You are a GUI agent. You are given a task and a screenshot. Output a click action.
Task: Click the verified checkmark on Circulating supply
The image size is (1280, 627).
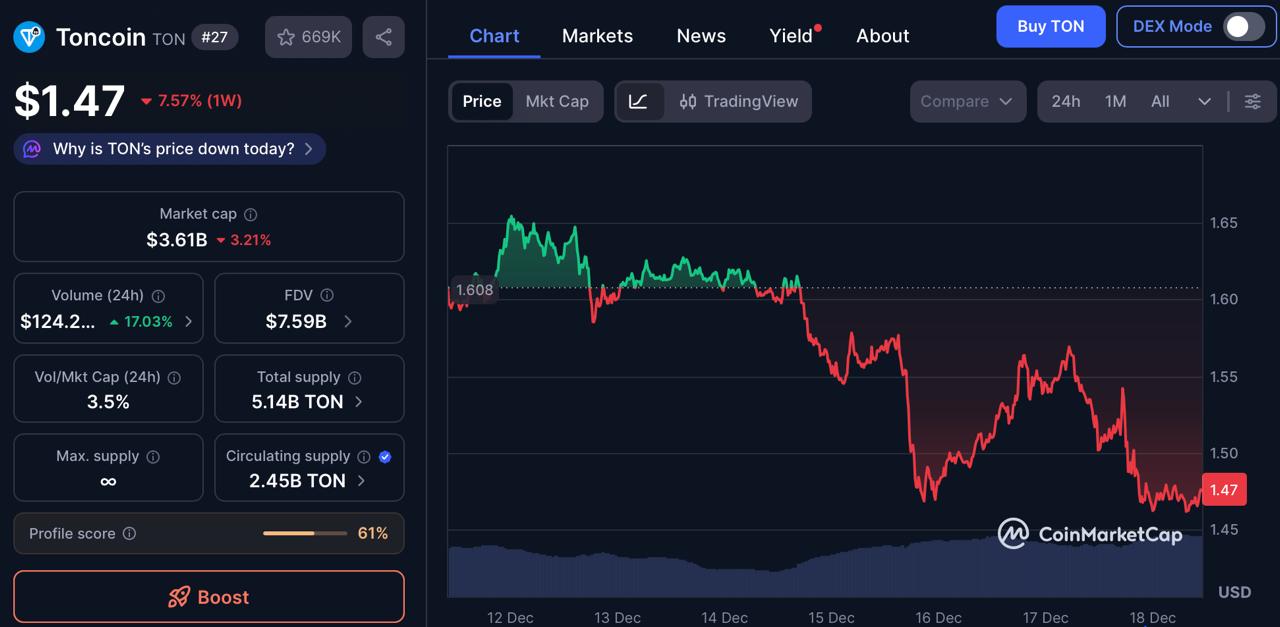[383, 456]
